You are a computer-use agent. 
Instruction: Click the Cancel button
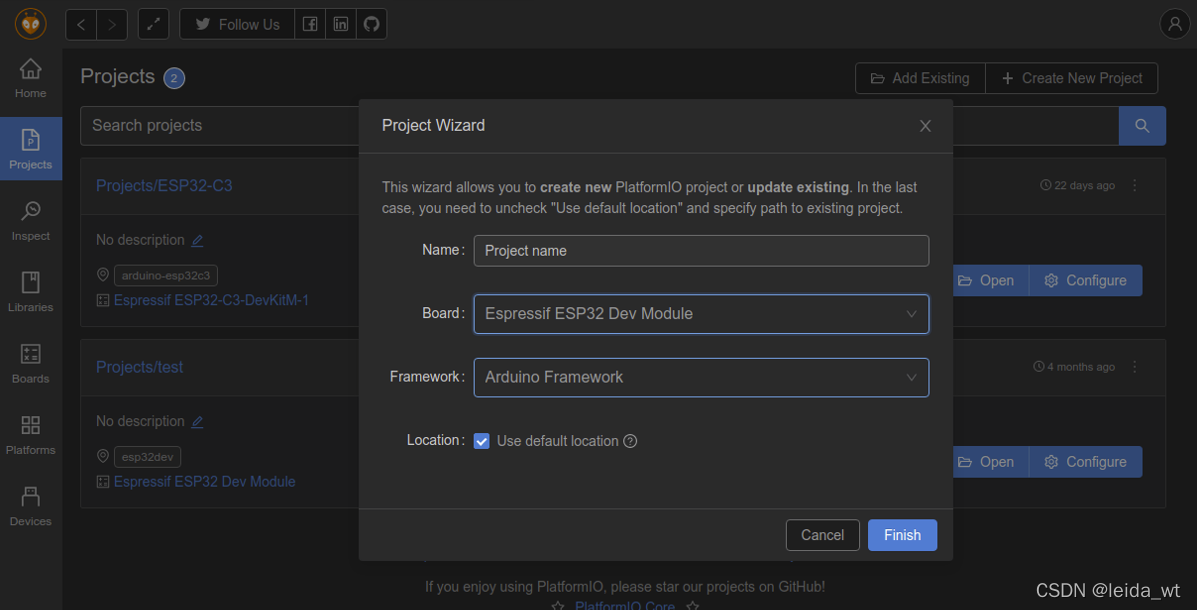point(823,535)
